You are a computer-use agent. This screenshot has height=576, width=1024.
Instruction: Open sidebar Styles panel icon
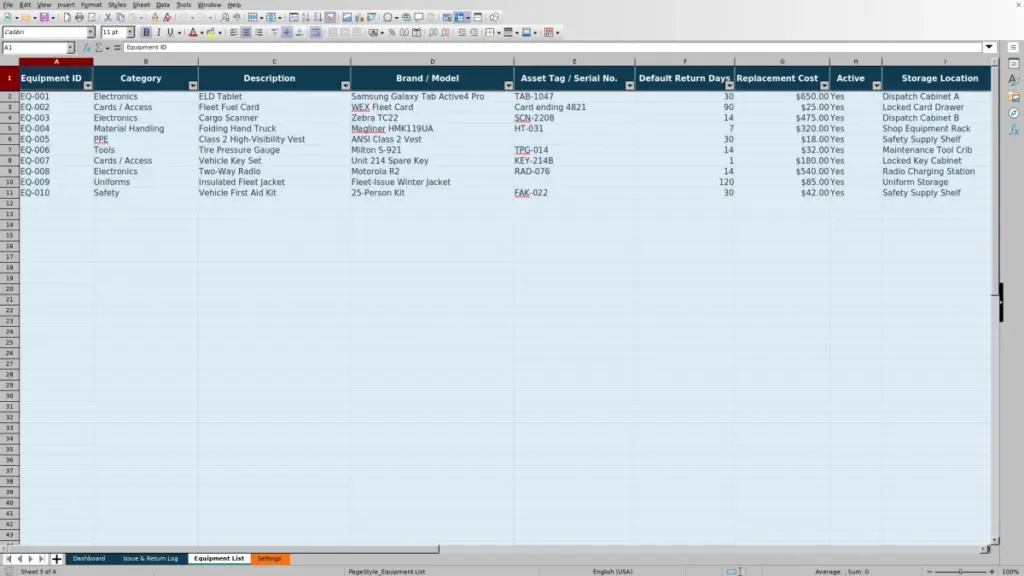pos(1014,80)
